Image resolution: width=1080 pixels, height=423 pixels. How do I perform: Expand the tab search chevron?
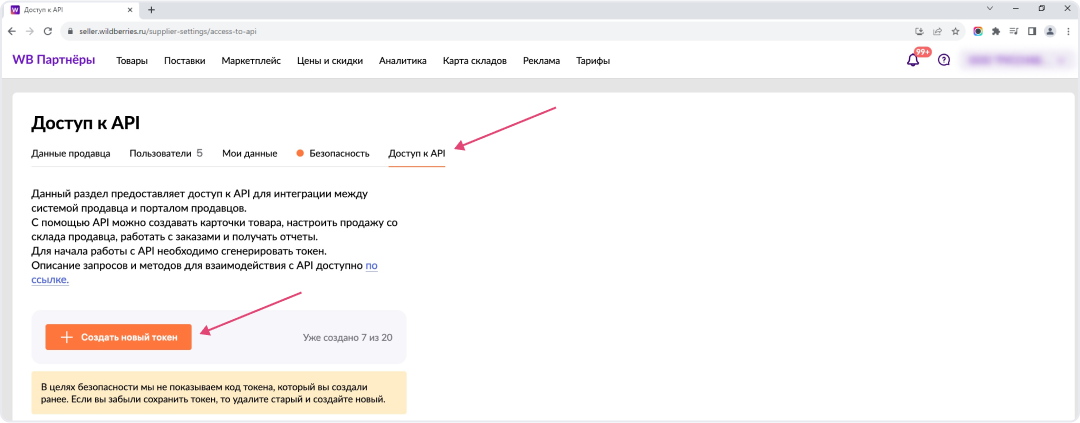coord(988,9)
